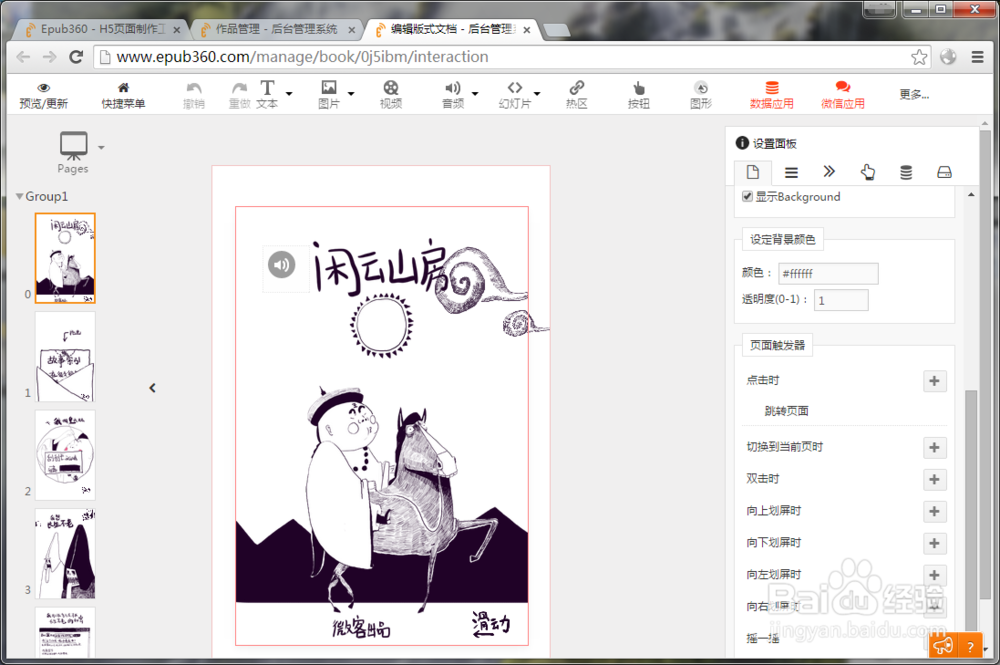Open the page settings tab icon
The width and height of the screenshot is (1000, 665).
click(x=753, y=172)
